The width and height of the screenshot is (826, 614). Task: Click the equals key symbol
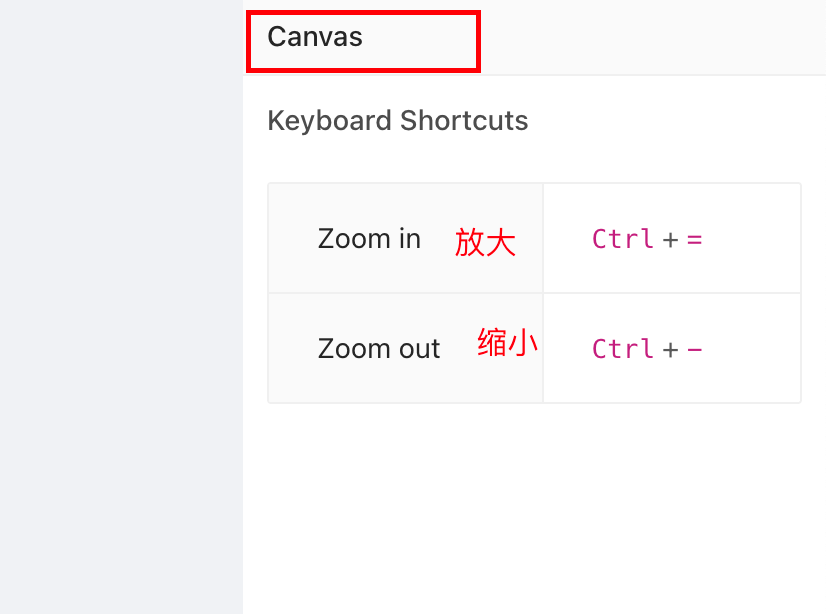(694, 240)
